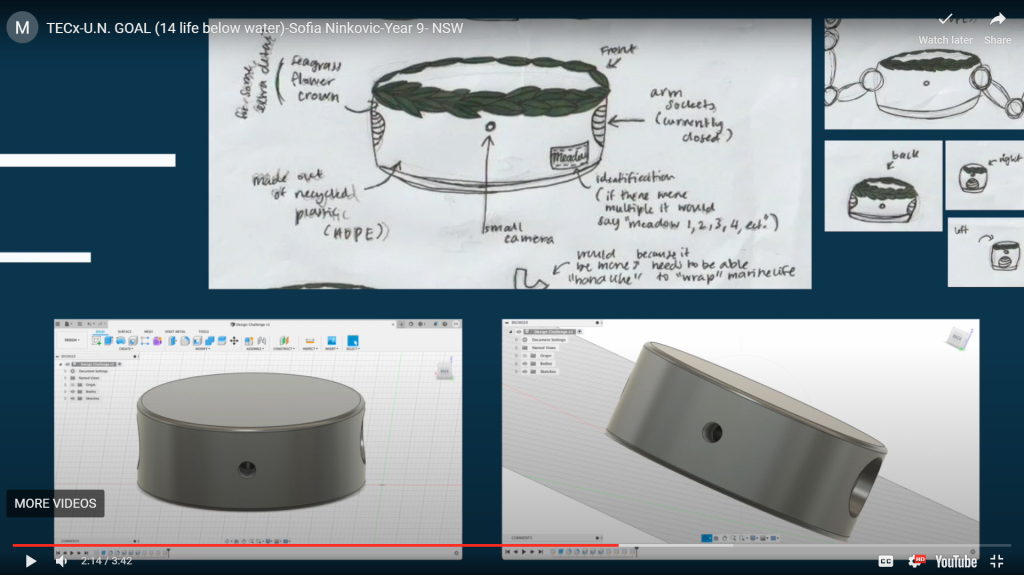Image resolution: width=1024 pixels, height=575 pixels.
Task: Click timeline end marker in left Fusion window
Action: pyautogui.click(x=168, y=553)
